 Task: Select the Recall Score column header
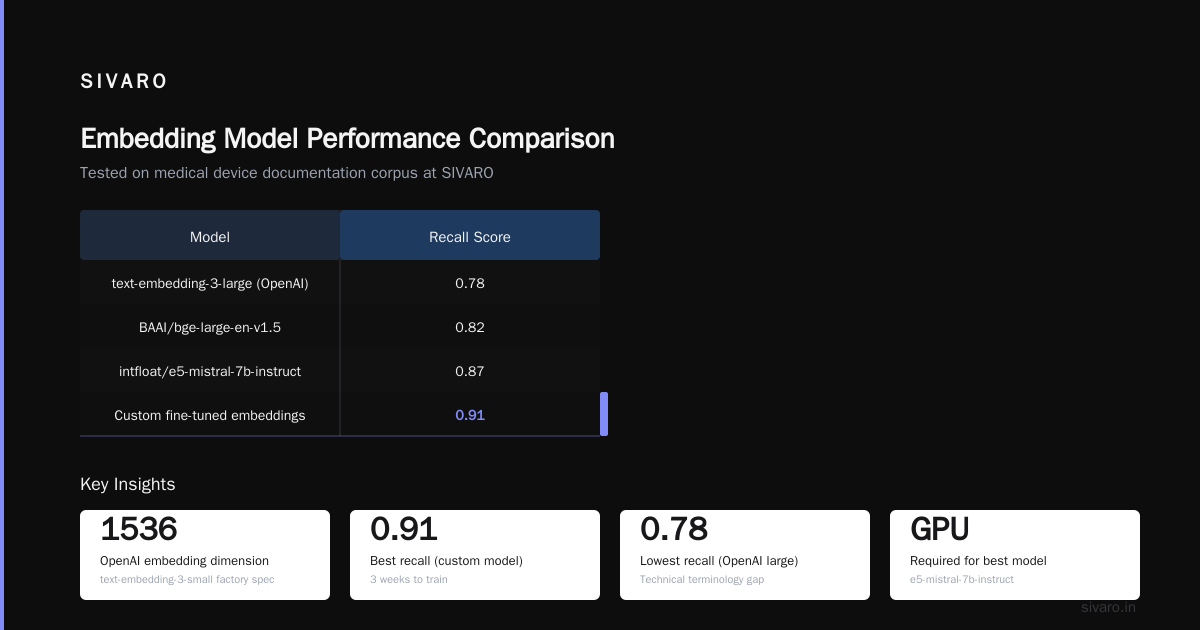[x=470, y=237]
